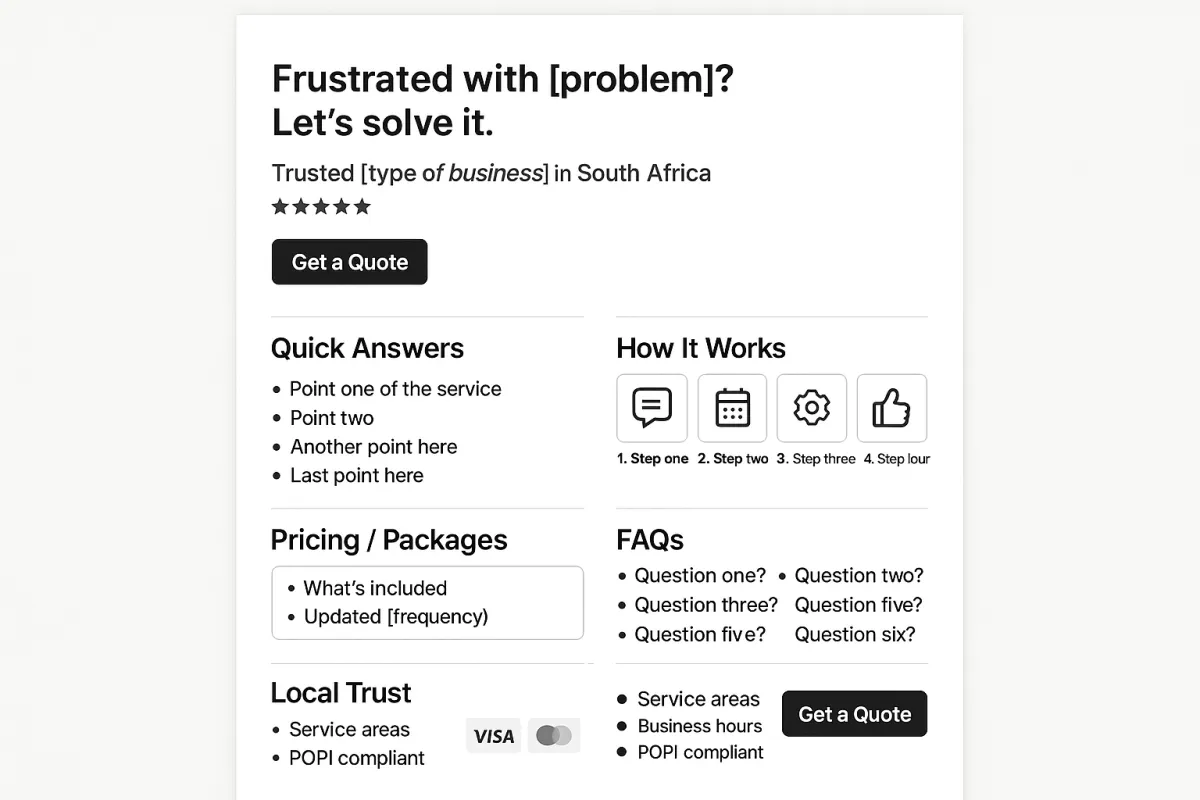The image size is (1200, 800).
Task: Open FAQ 'Question six?'
Action: 855,634
